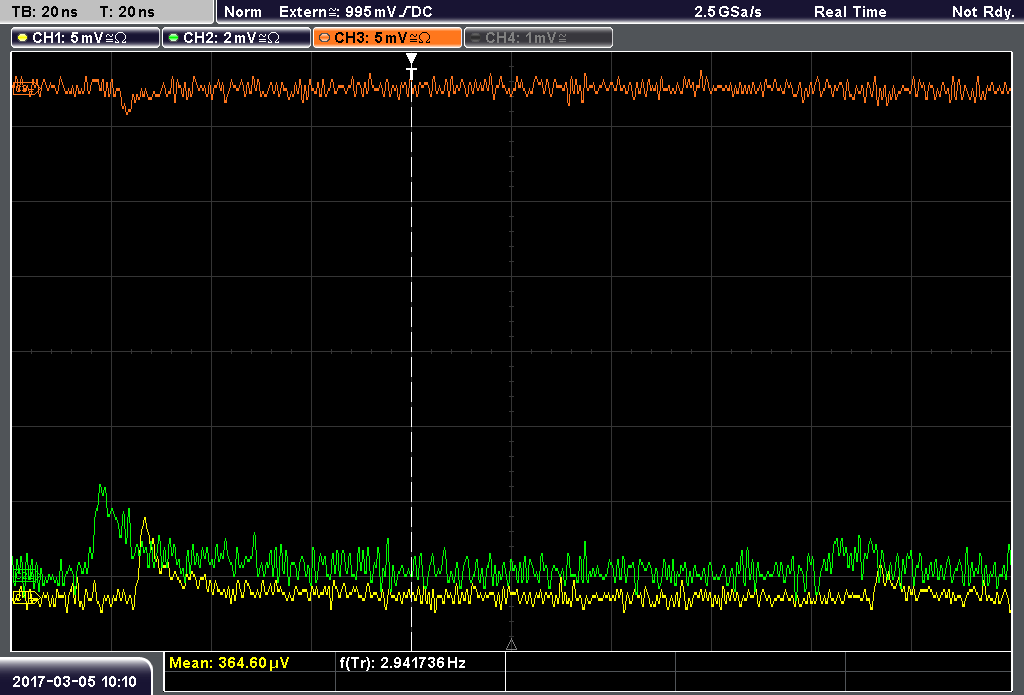Click the f(Tr): 2.941736 Hz measurement
The height and width of the screenshot is (695, 1024).
point(402,663)
